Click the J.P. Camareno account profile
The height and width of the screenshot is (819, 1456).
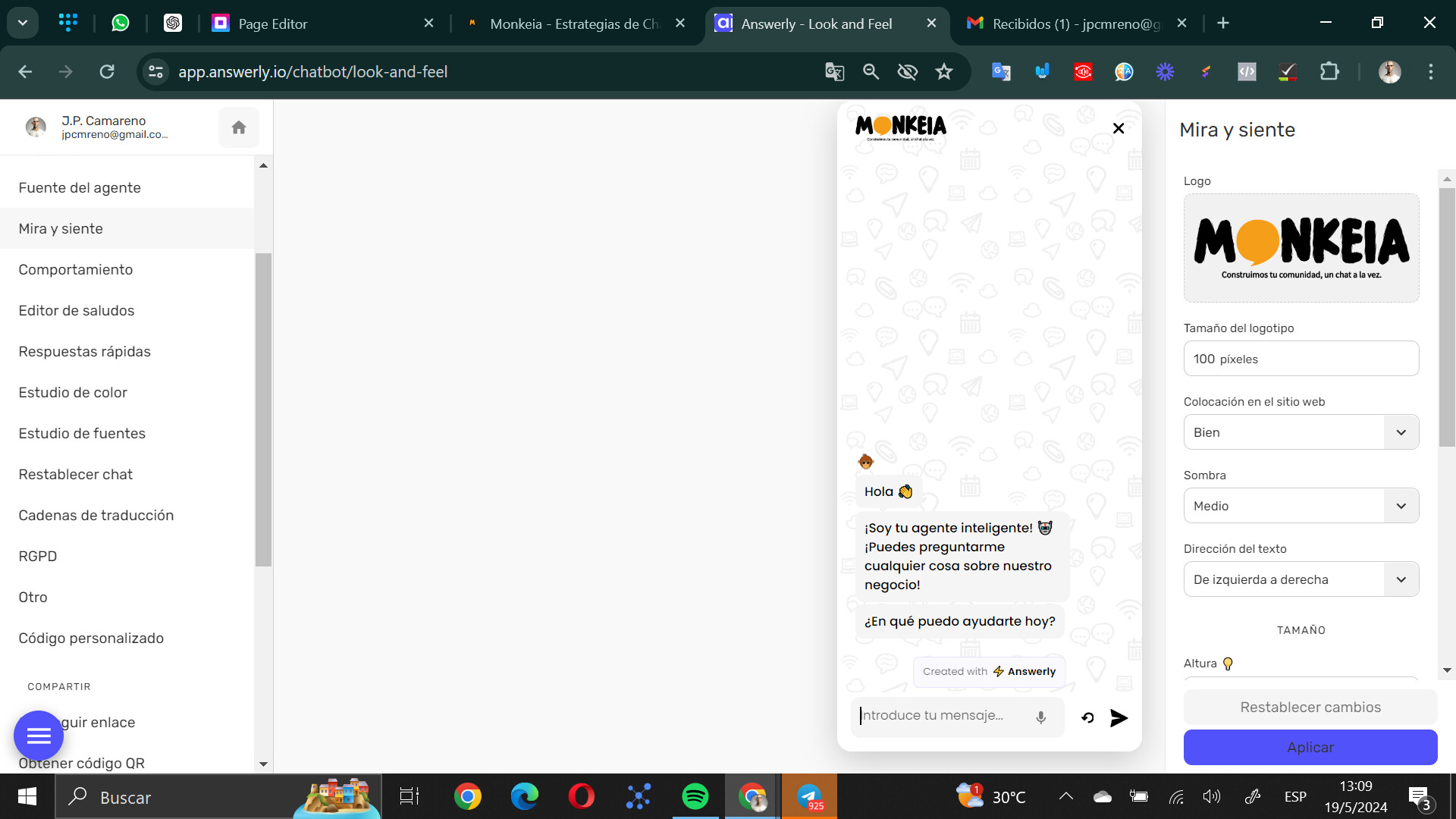[96, 127]
